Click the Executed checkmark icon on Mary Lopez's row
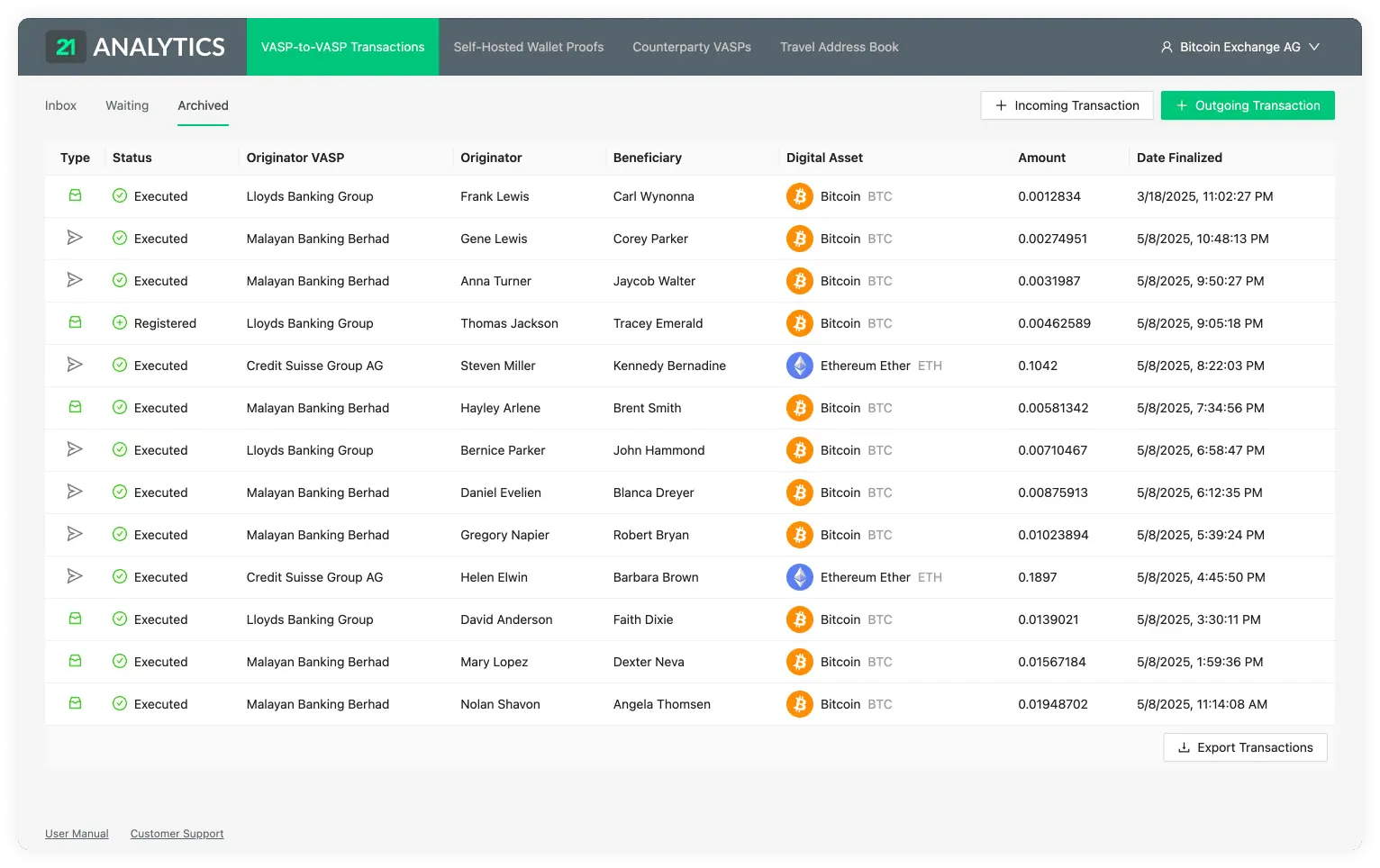The height and width of the screenshot is (868, 1380). click(x=120, y=661)
